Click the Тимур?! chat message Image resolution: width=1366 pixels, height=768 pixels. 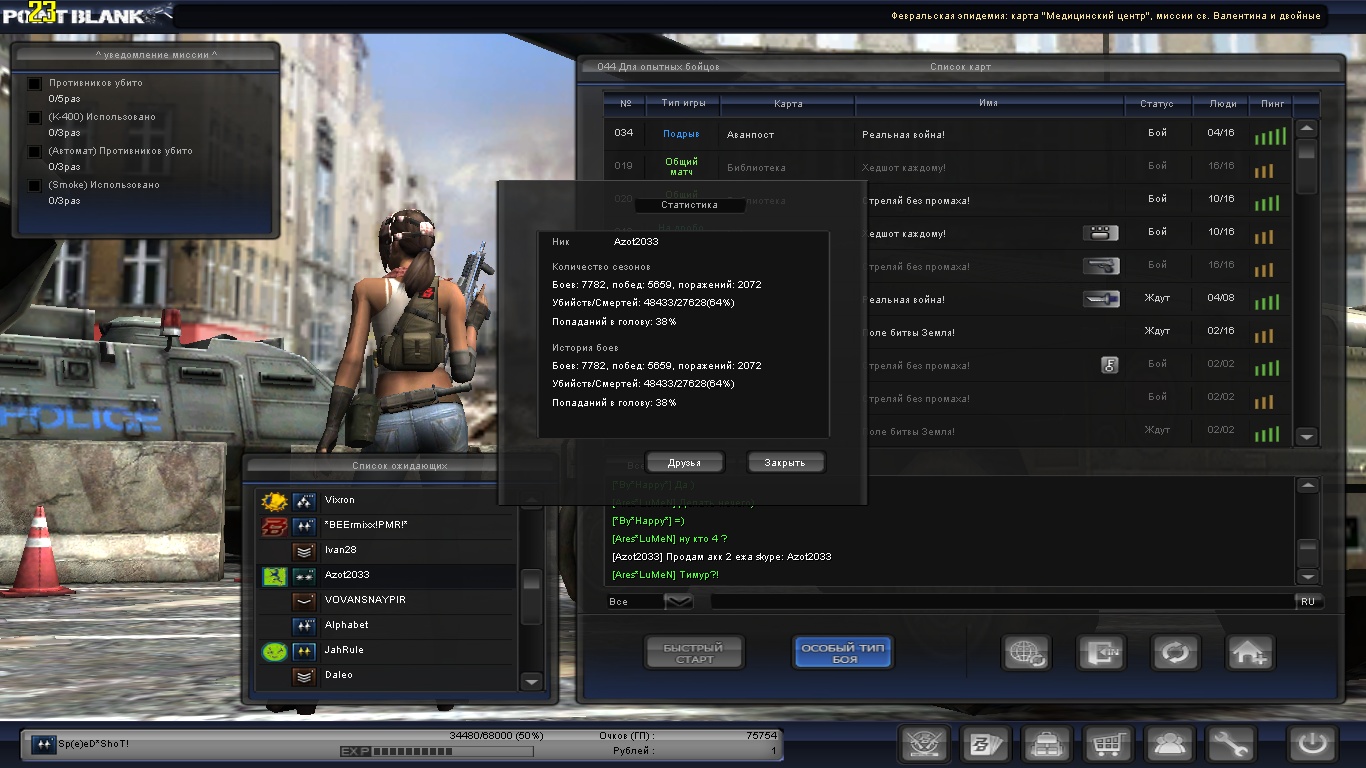pyautogui.click(x=666, y=575)
